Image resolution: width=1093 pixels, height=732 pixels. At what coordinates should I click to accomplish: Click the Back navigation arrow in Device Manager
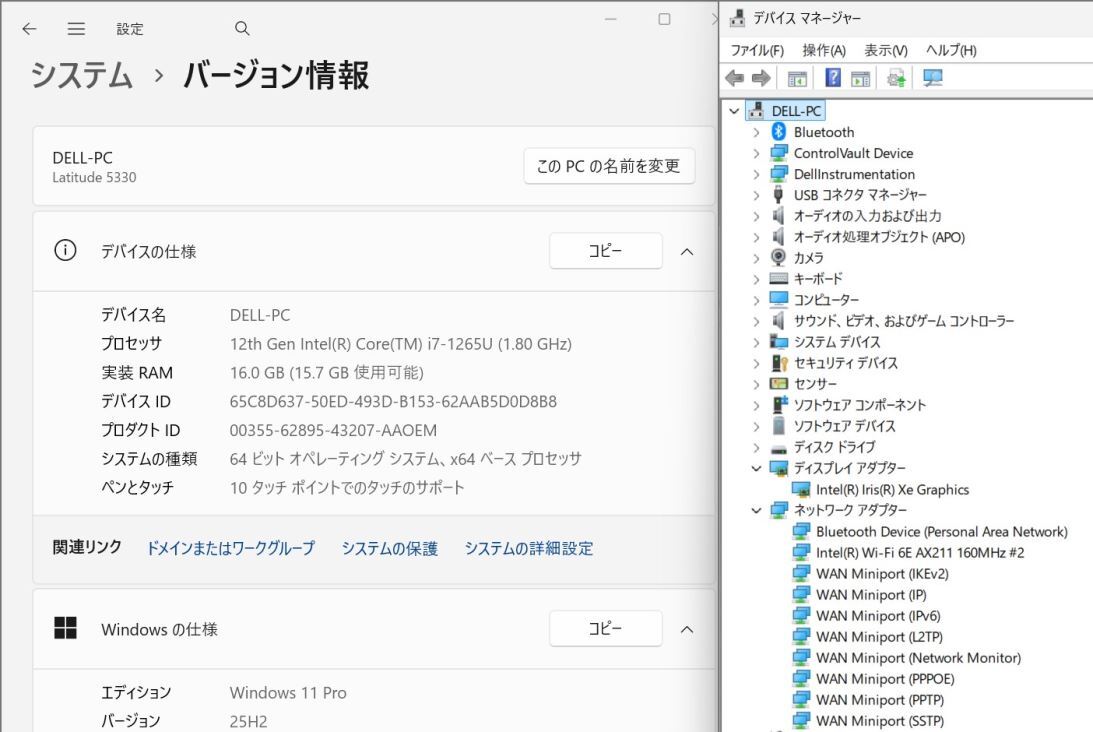point(735,78)
